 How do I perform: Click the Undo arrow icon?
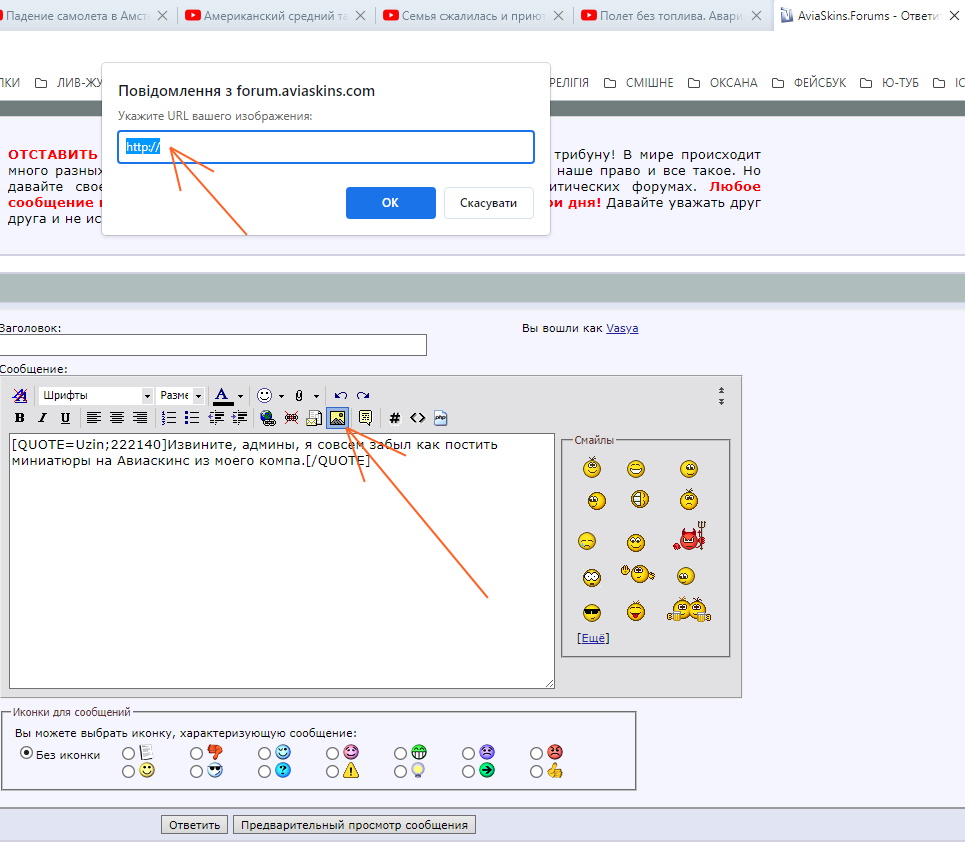point(340,395)
